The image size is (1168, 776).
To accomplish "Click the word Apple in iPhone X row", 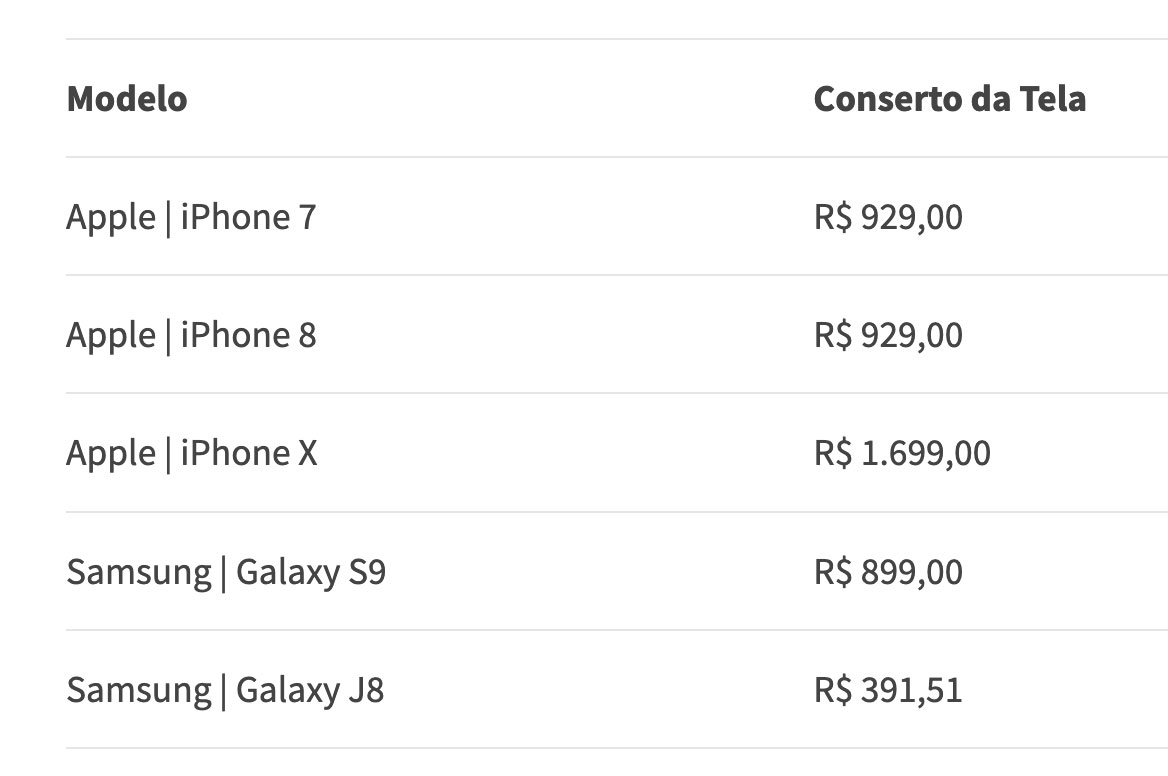I will [110, 453].
